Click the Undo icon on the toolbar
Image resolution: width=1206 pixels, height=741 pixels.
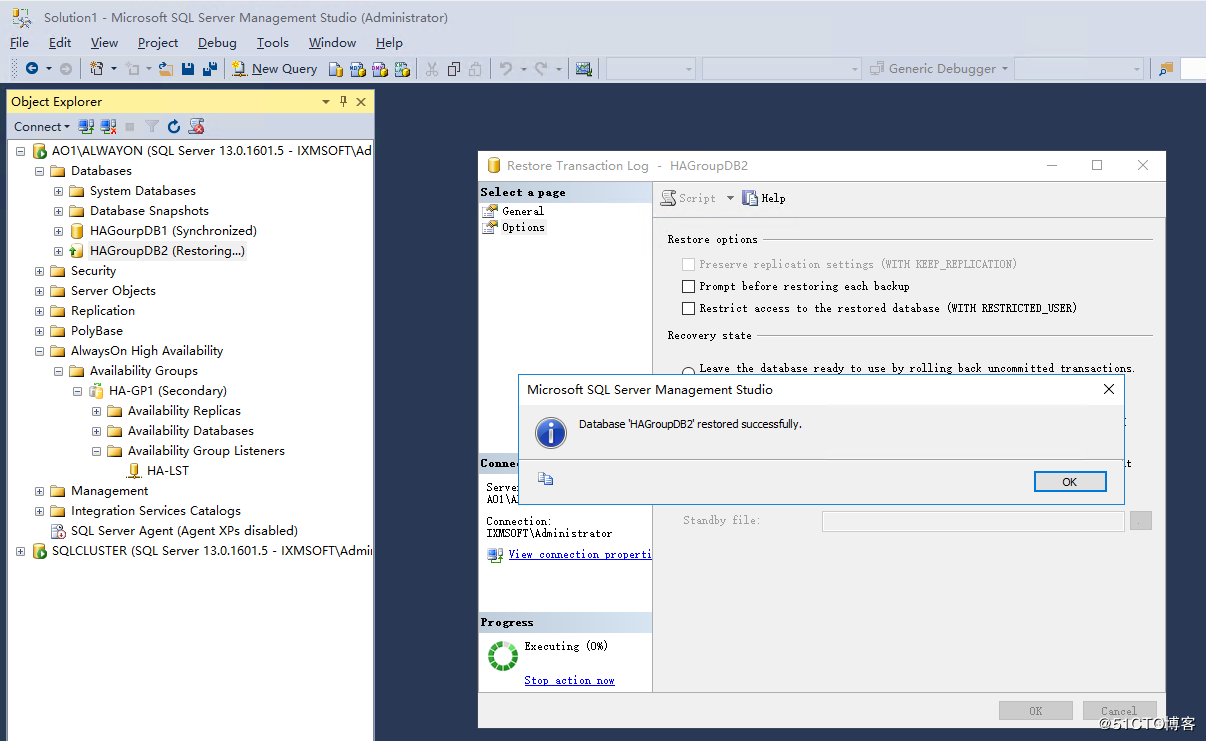(507, 68)
